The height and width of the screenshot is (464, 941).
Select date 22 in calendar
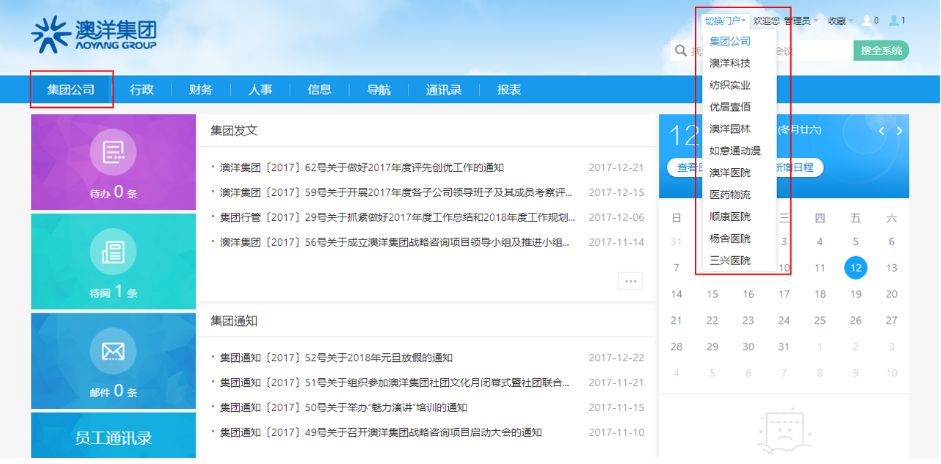[x=712, y=321]
